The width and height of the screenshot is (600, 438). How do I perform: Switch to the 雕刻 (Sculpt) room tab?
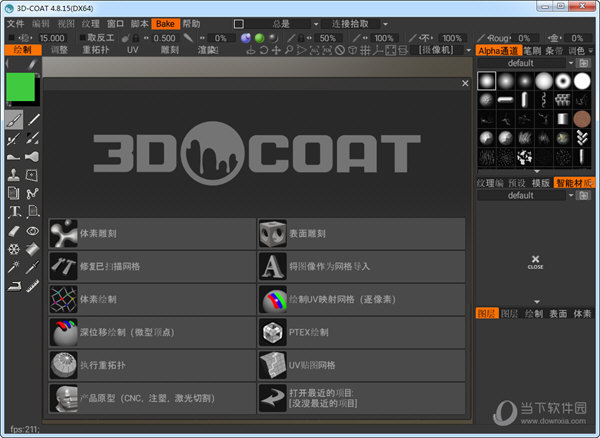170,50
